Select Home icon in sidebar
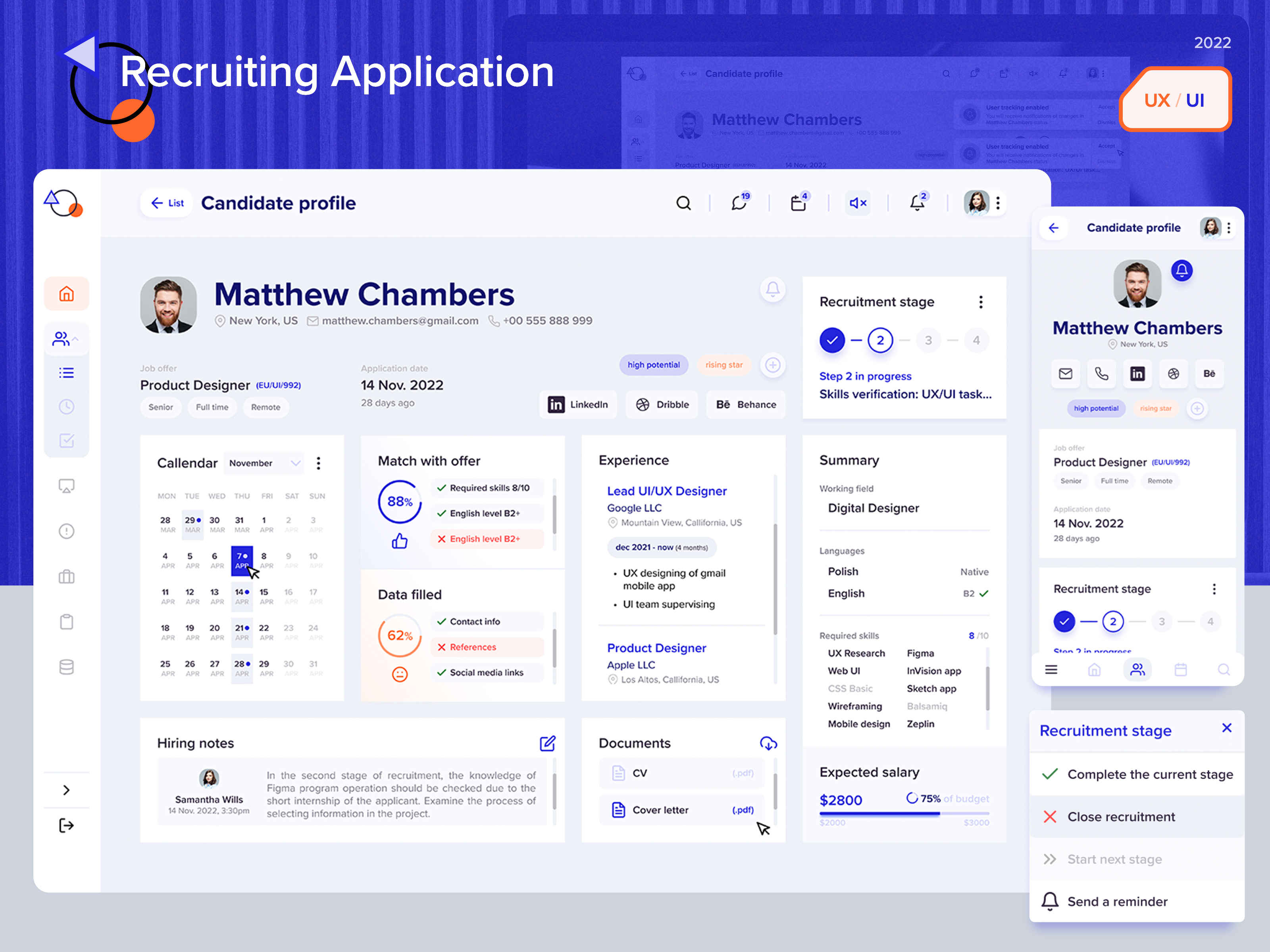1270x952 pixels. click(67, 294)
